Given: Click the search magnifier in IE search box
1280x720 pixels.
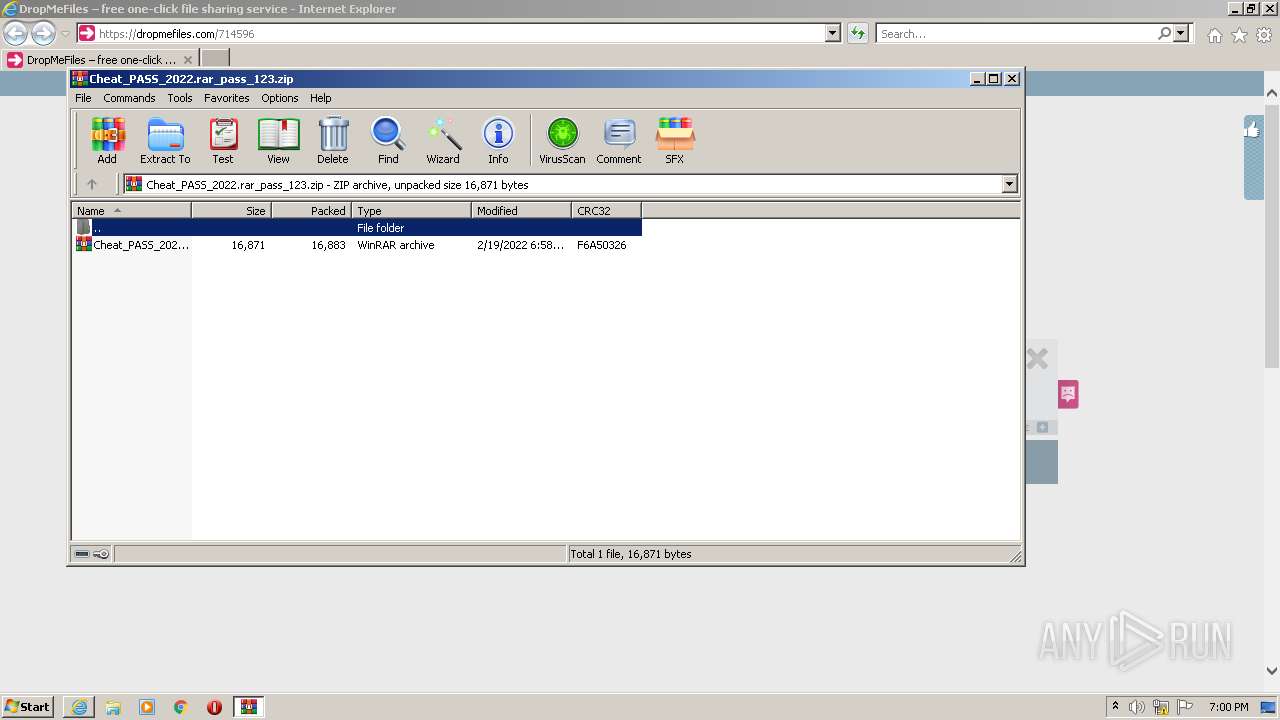Looking at the screenshot, I should 1164,33.
